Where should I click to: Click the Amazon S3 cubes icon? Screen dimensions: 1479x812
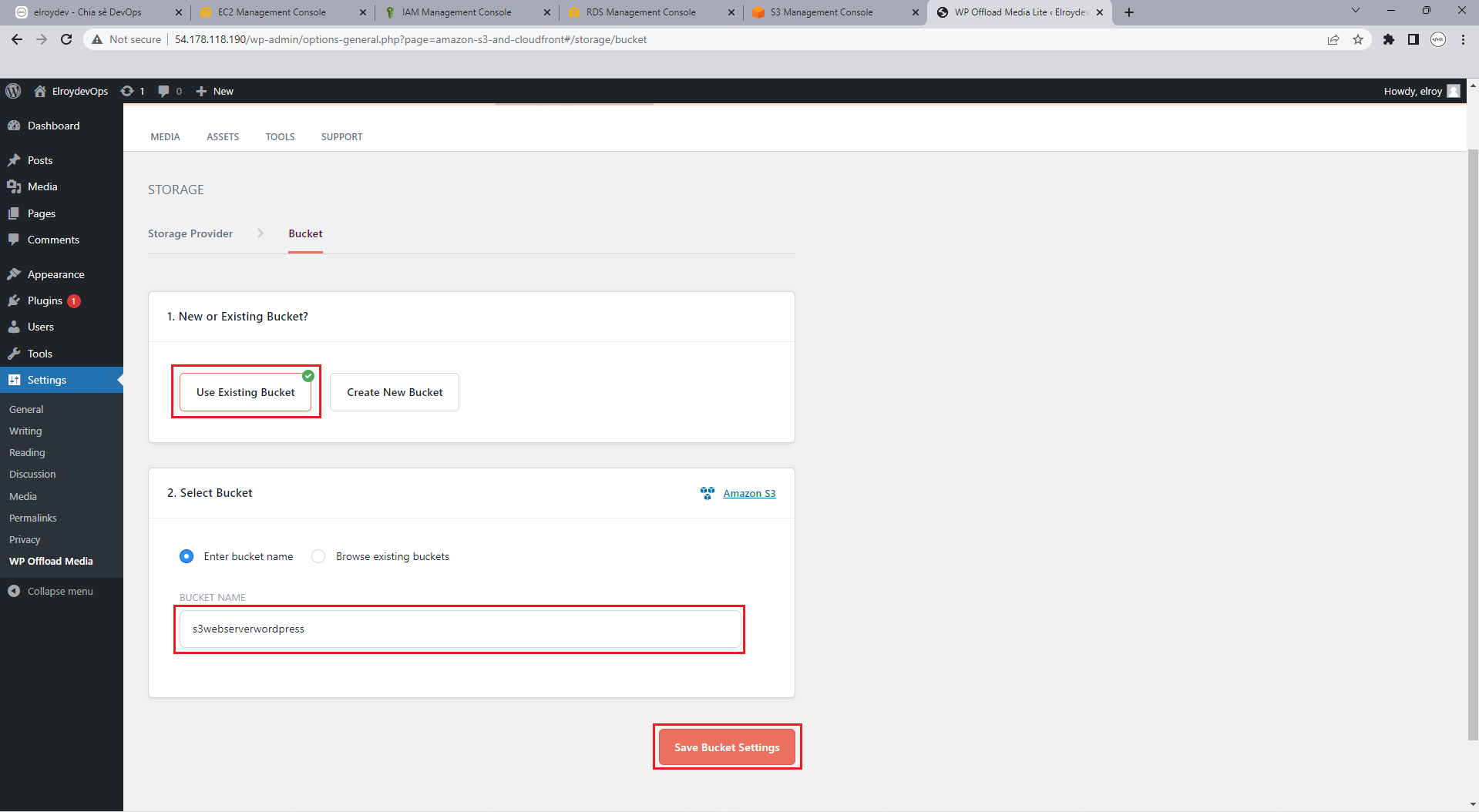[708, 493]
